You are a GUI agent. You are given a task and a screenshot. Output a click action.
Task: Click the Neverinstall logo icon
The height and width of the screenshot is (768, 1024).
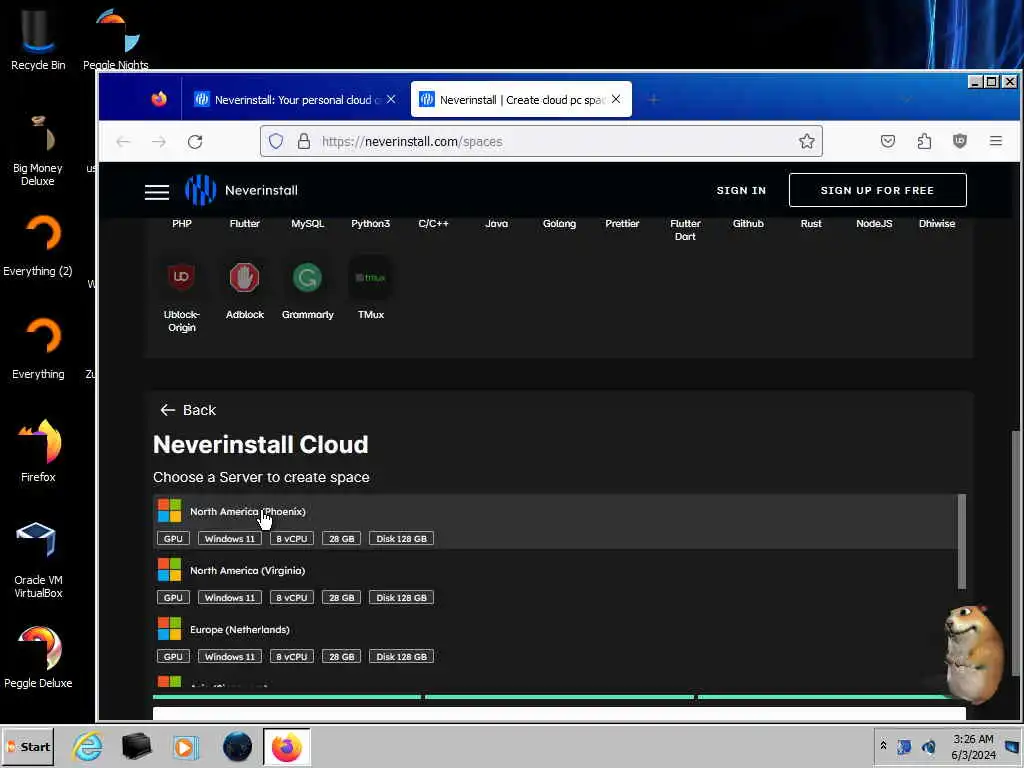pyautogui.click(x=200, y=190)
